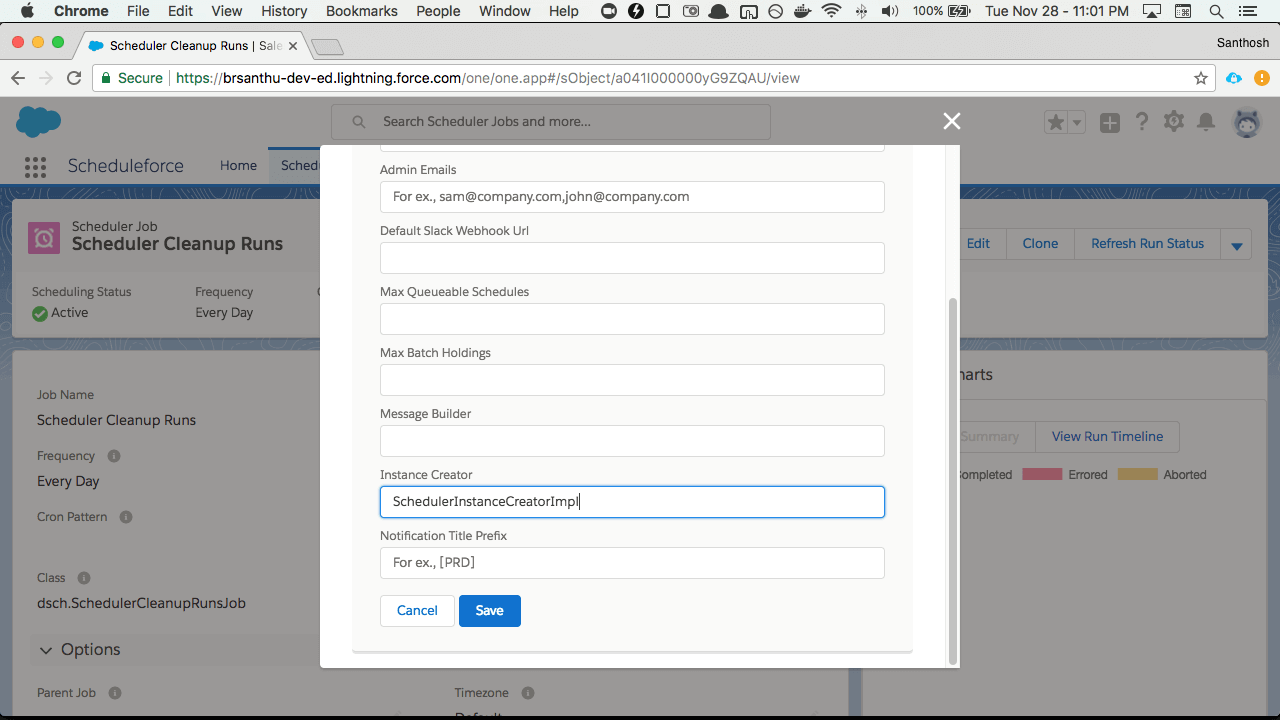Click the Admin Emails input field
The image size is (1280, 720).
pyautogui.click(x=632, y=197)
